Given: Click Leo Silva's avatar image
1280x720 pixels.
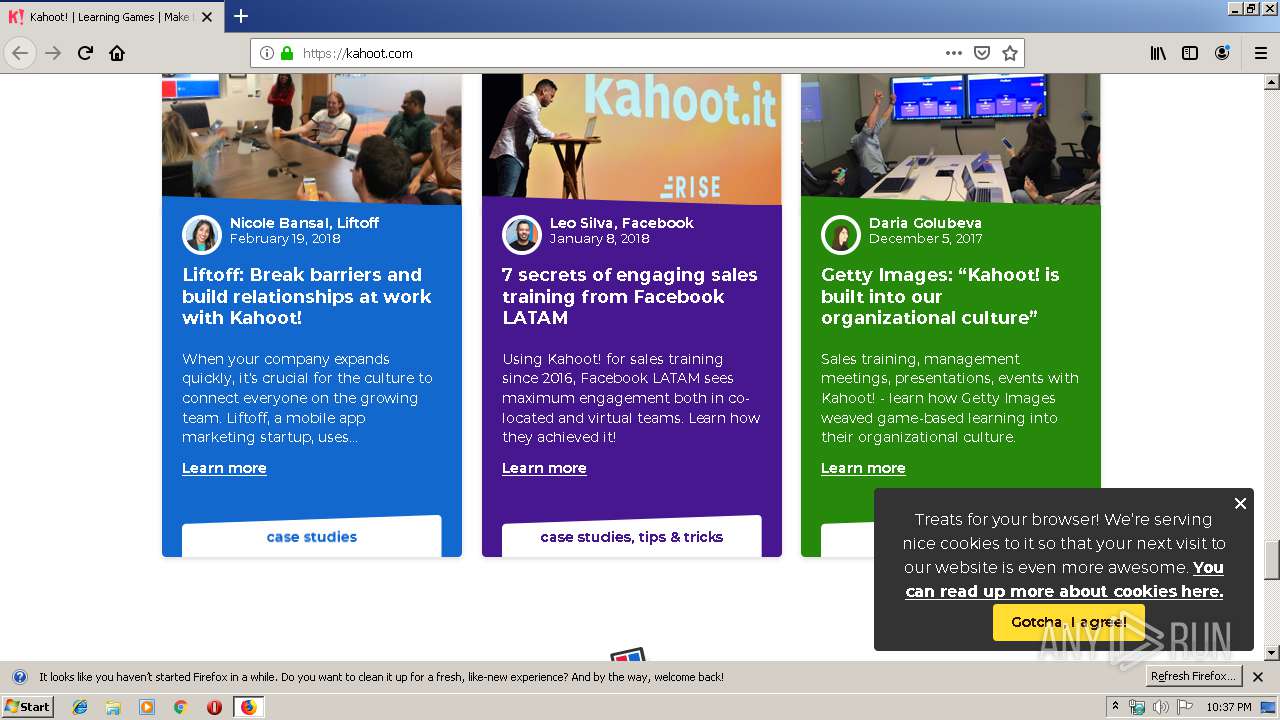Looking at the screenshot, I should point(522,235).
